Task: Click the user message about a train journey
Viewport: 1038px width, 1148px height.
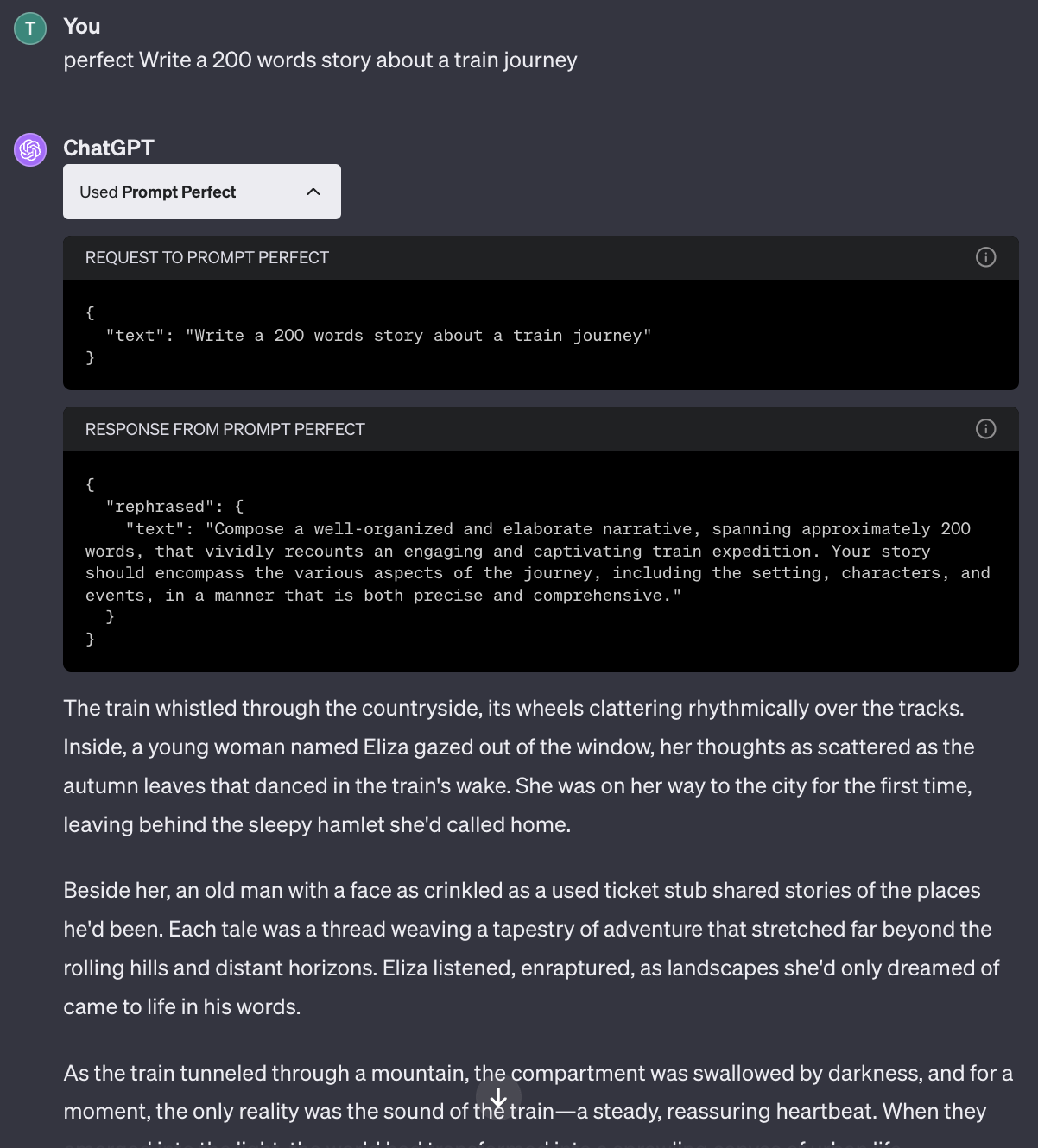Action: point(320,60)
